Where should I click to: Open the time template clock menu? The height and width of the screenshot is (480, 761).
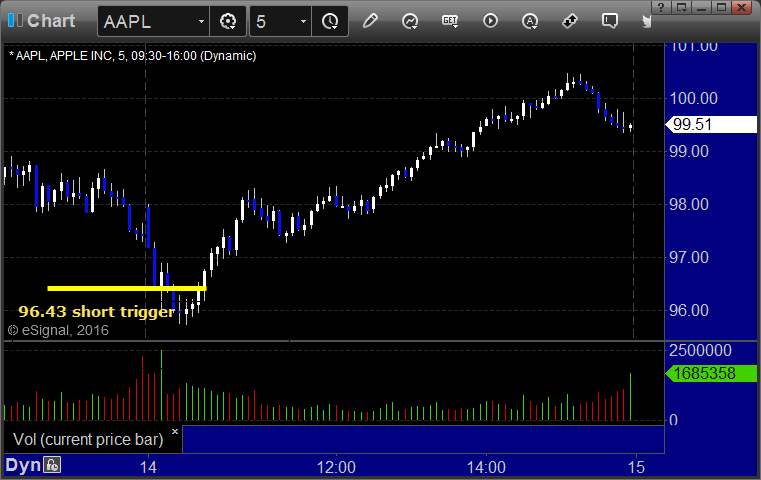[330, 21]
